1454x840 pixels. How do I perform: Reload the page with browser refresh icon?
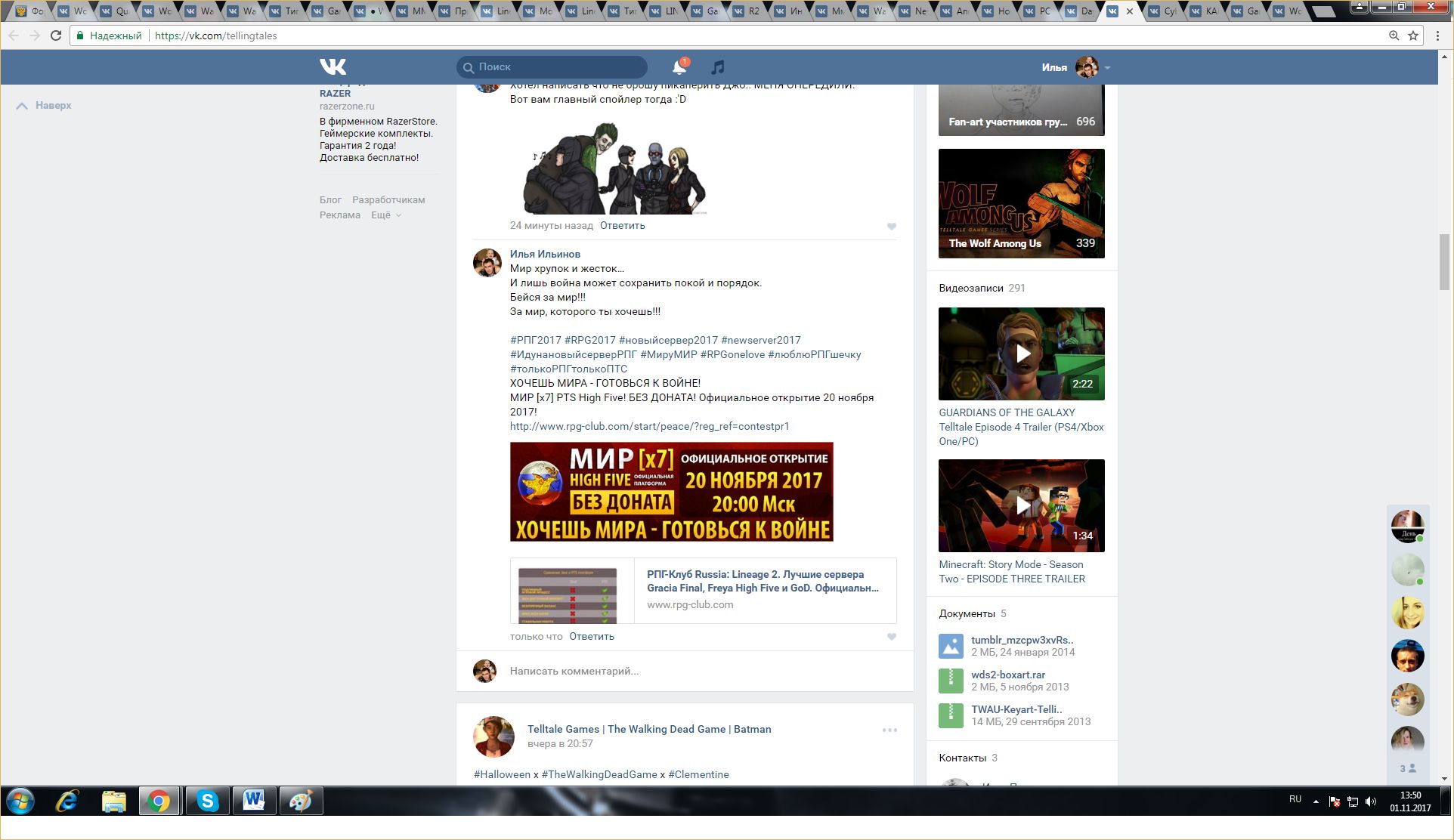coord(56,36)
